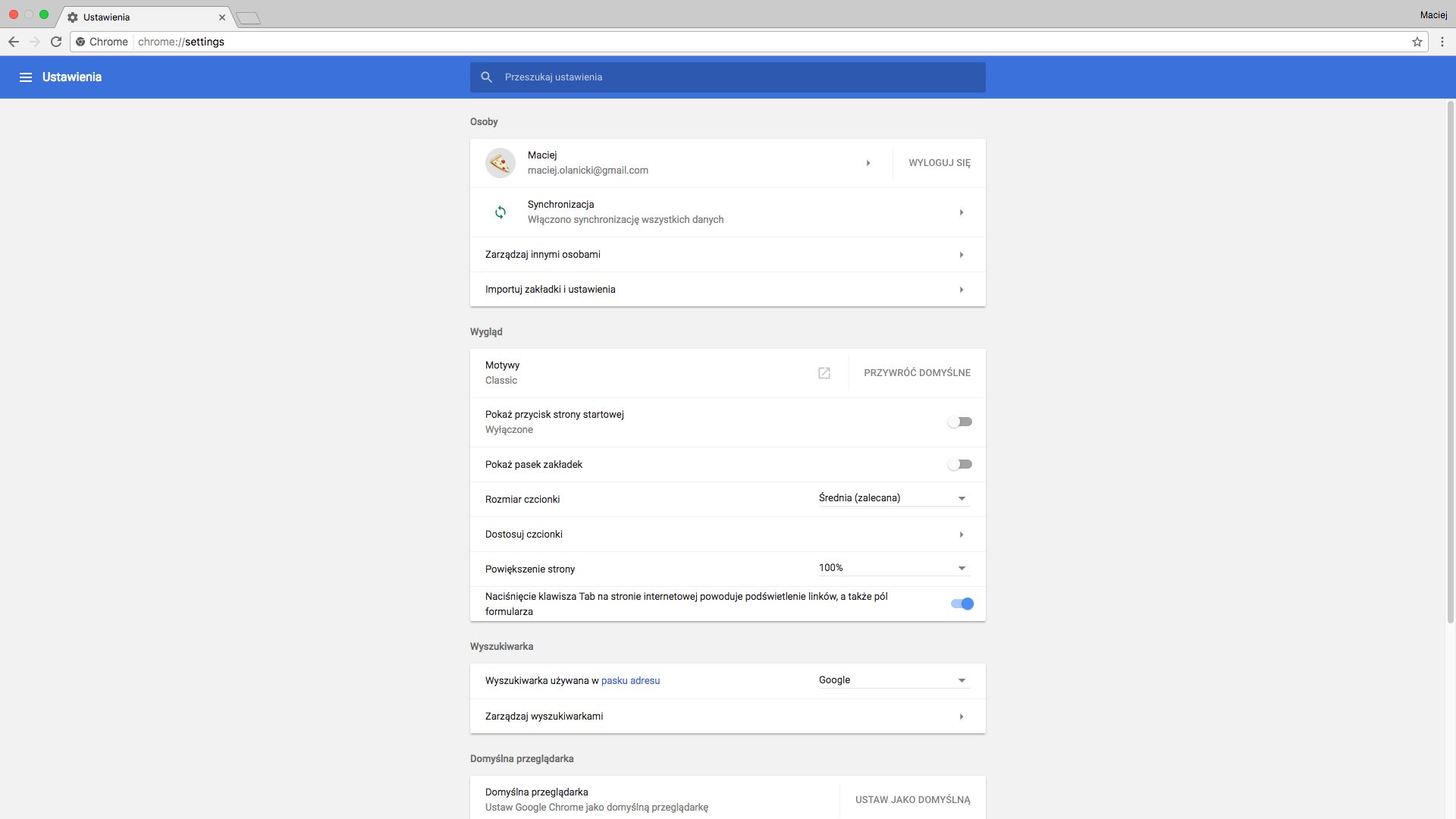The height and width of the screenshot is (819, 1456).
Task: Click the WYLOGUJ SIĘ button
Action: pyautogui.click(x=939, y=163)
